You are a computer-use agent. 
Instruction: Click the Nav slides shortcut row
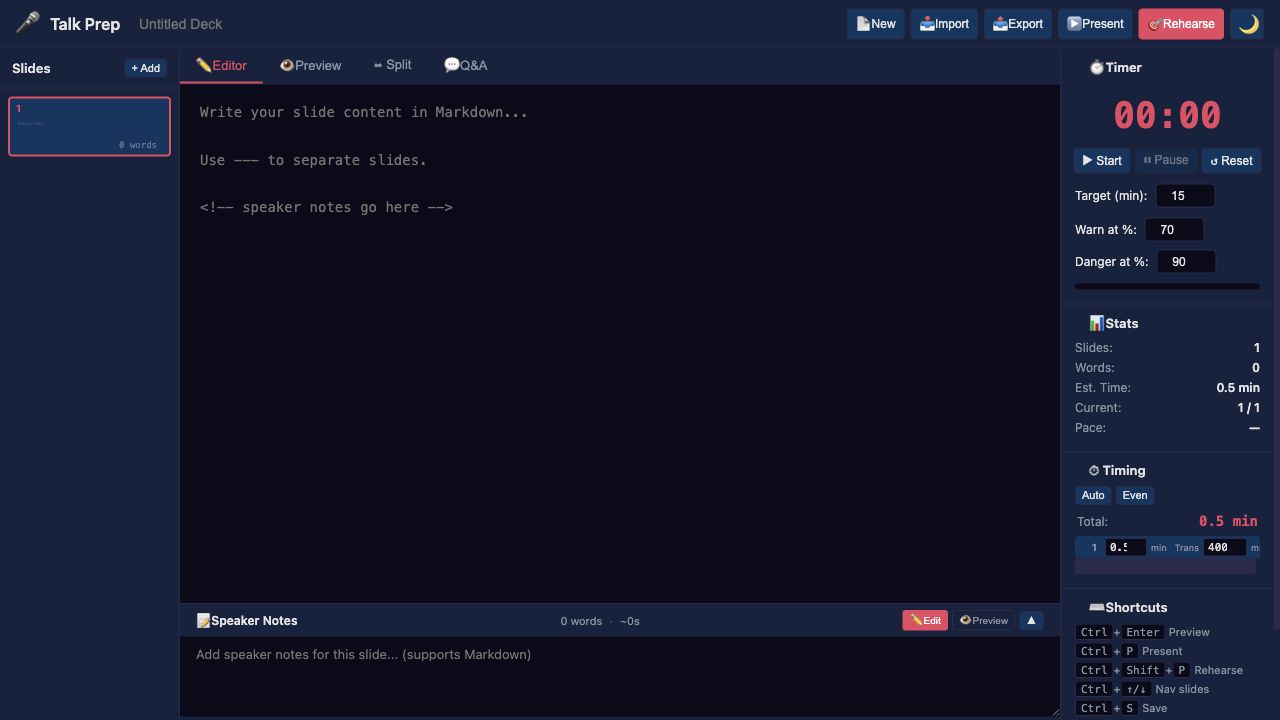click(x=1142, y=689)
